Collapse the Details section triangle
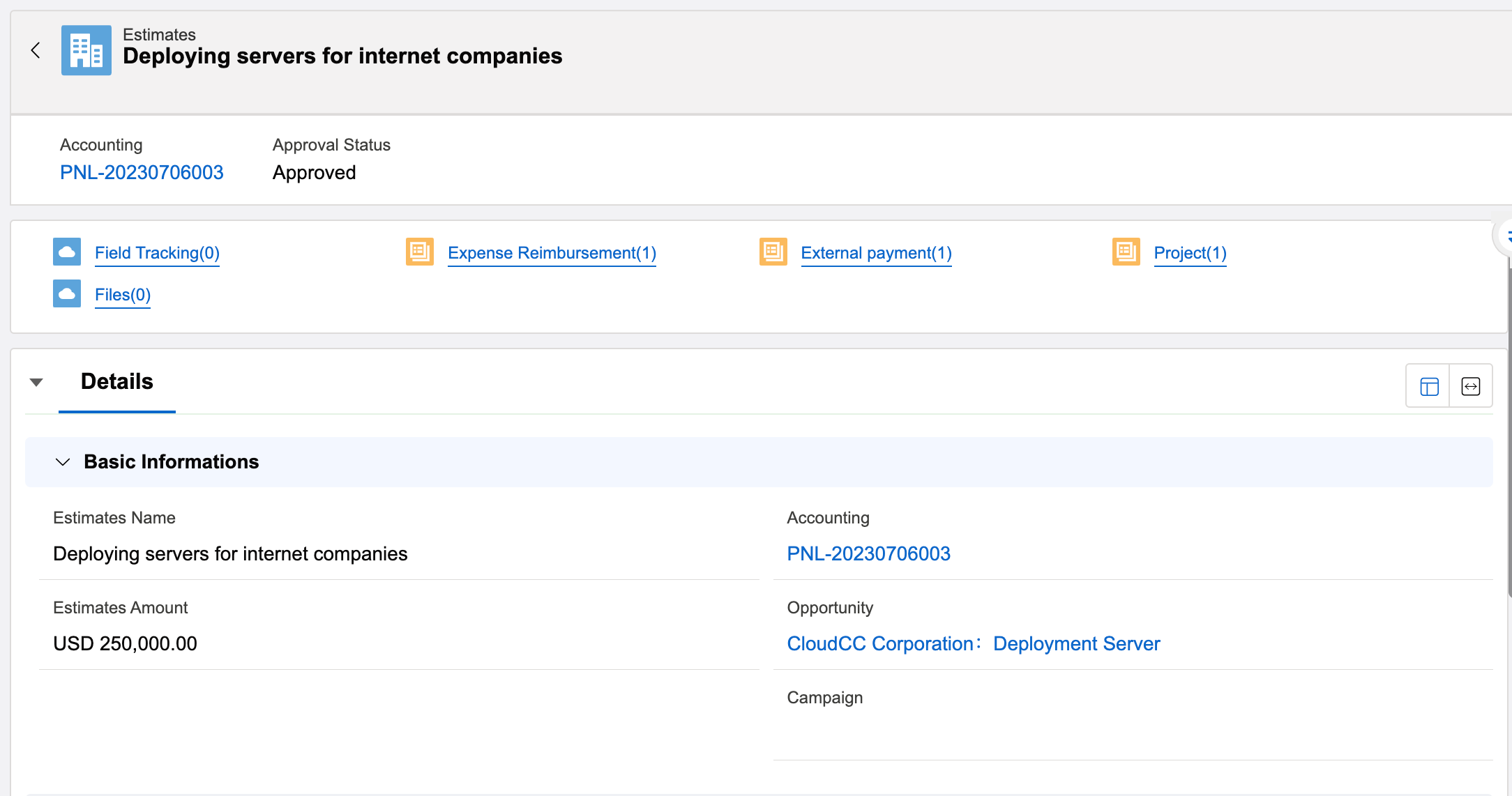 tap(36, 382)
